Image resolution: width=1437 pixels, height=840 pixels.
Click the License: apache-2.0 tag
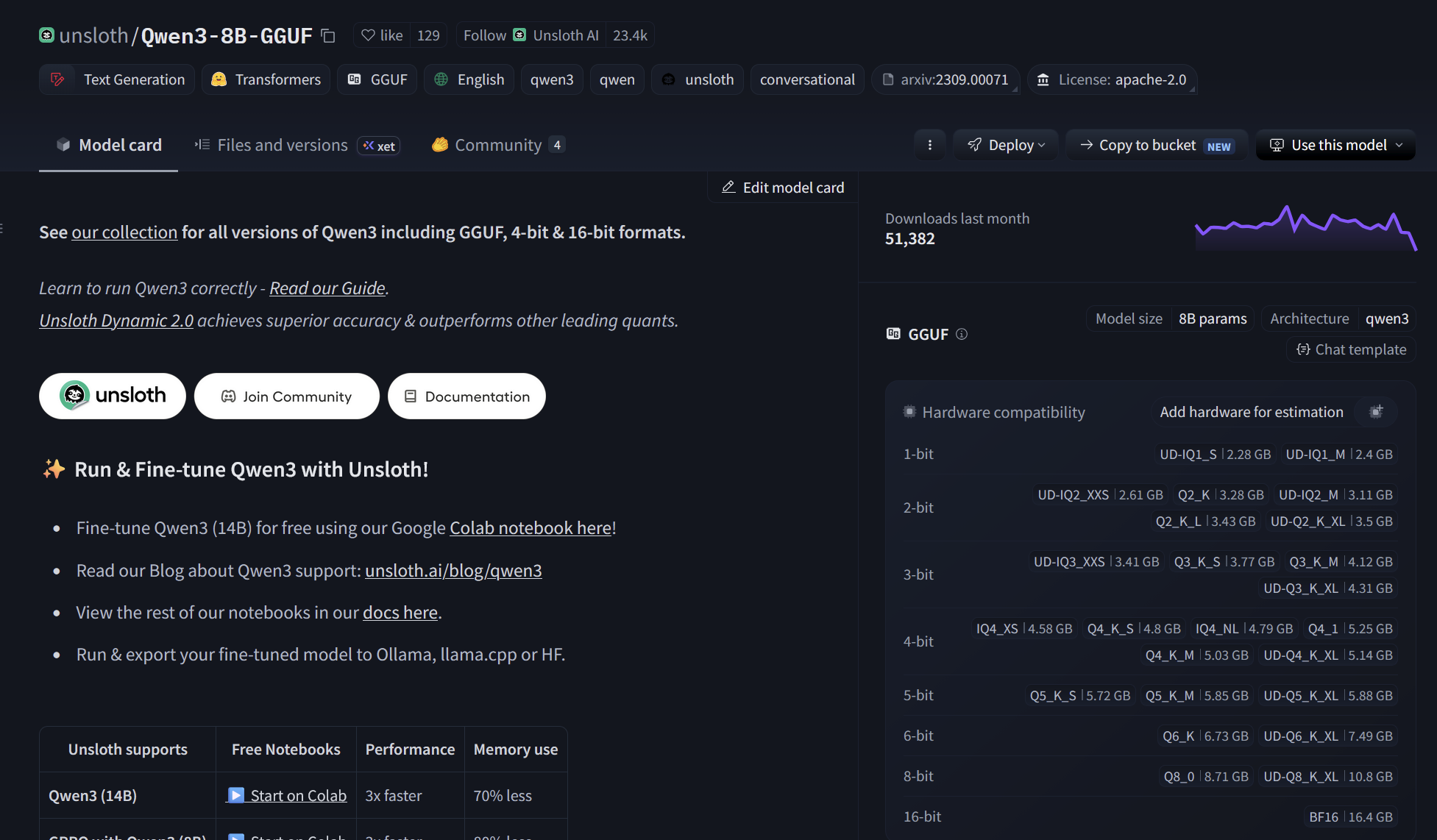point(1112,79)
